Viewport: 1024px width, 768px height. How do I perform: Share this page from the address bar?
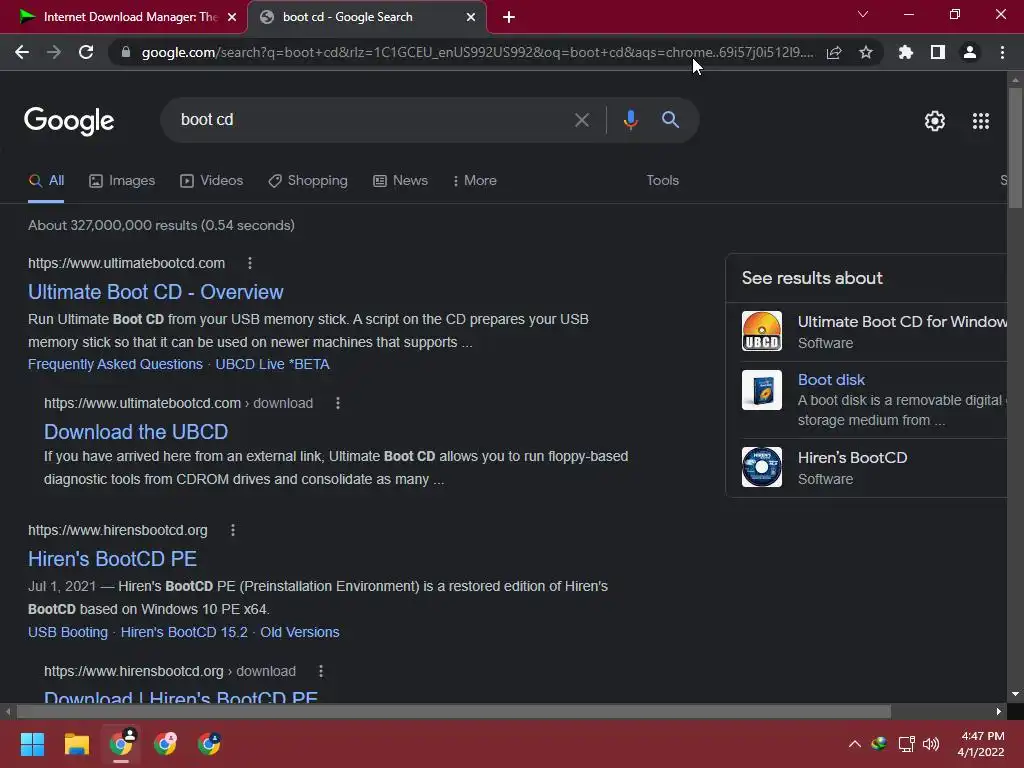834,52
